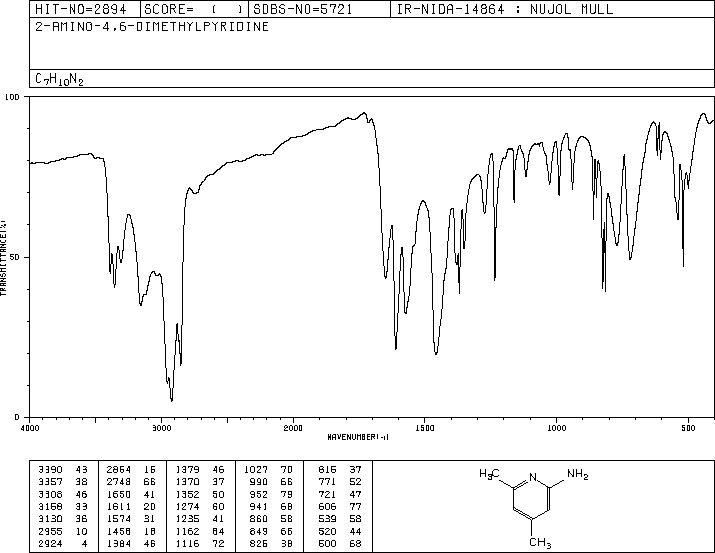Click the 1235 peak table value

tap(187, 519)
